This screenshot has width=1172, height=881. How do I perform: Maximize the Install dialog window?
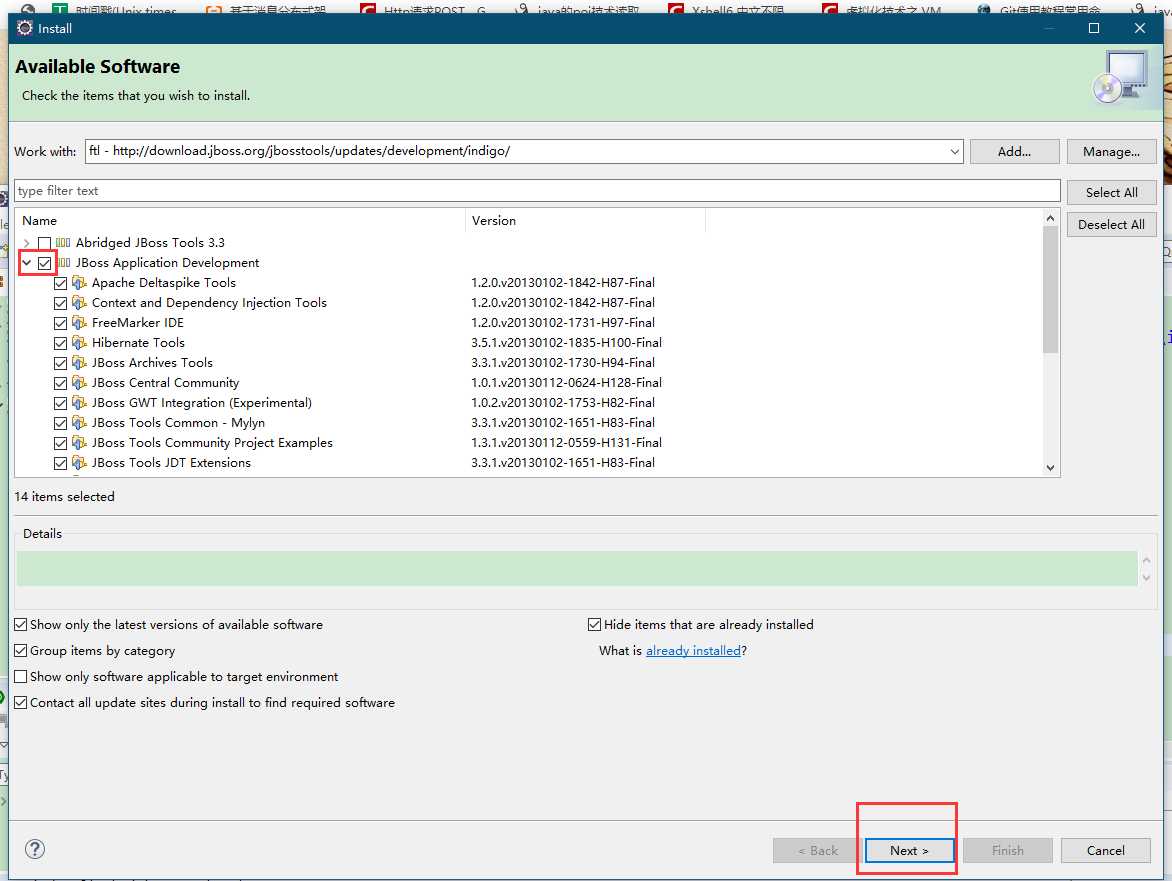[1094, 28]
